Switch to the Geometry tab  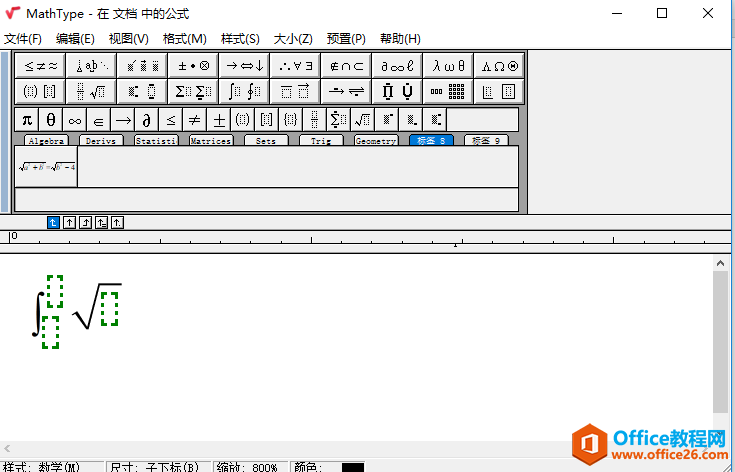point(376,140)
